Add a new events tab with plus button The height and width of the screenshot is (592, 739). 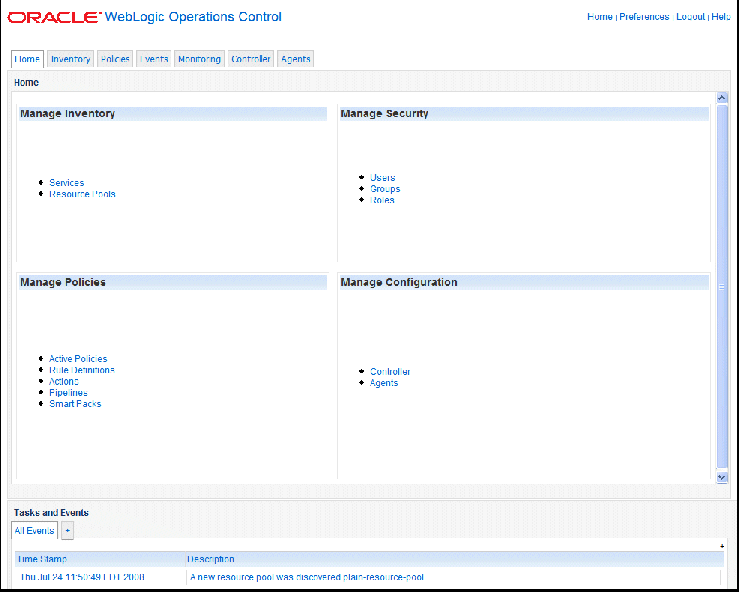pyautogui.click(x=67, y=531)
